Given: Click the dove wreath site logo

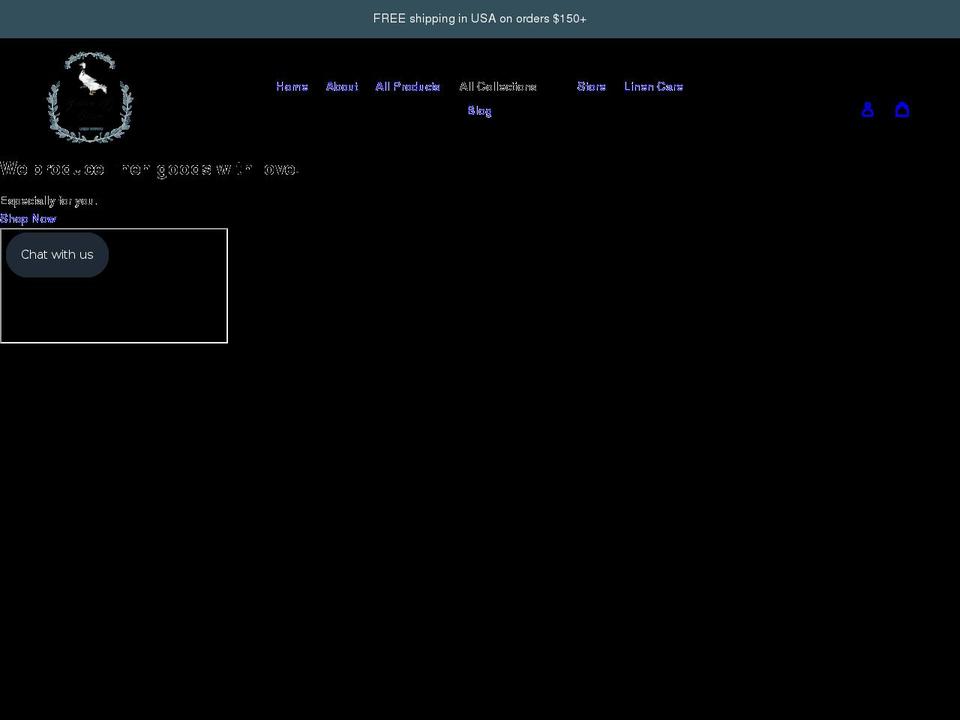Looking at the screenshot, I should tap(90, 96).
